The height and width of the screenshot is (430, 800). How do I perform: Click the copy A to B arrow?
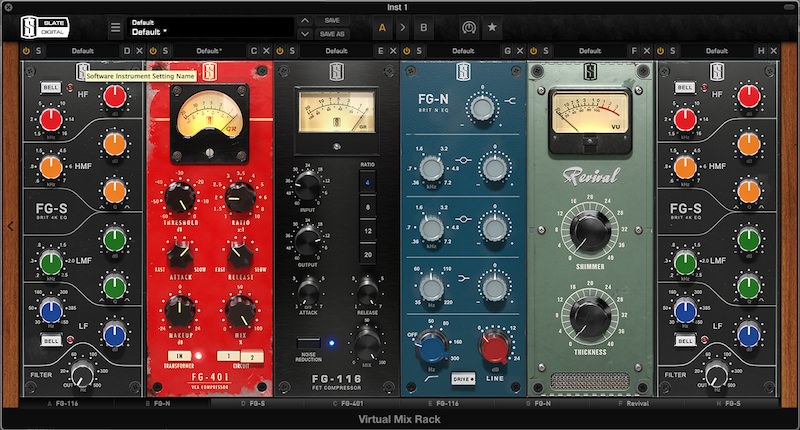(x=403, y=27)
